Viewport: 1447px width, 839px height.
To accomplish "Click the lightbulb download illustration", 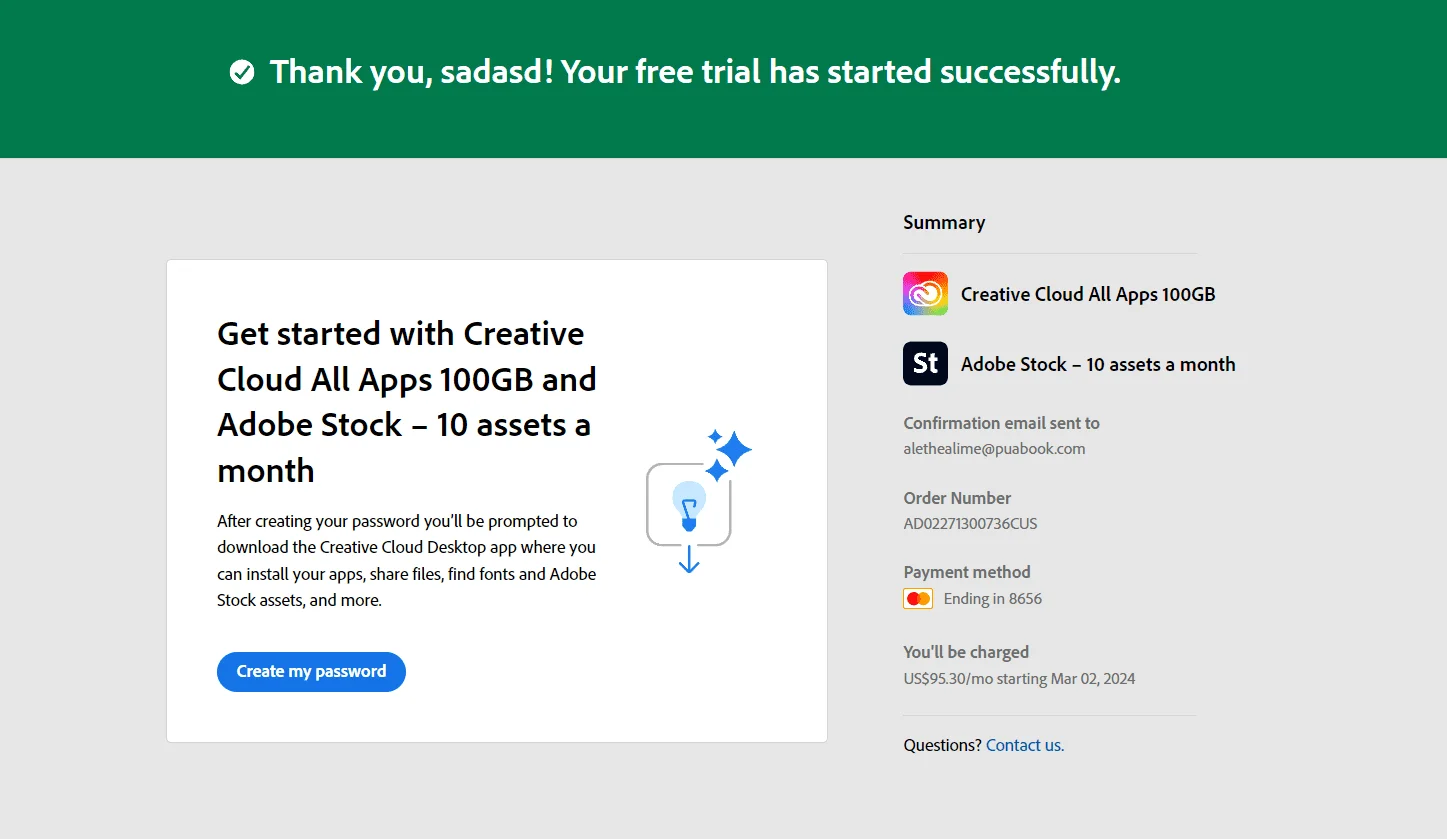I will pos(698,501).
